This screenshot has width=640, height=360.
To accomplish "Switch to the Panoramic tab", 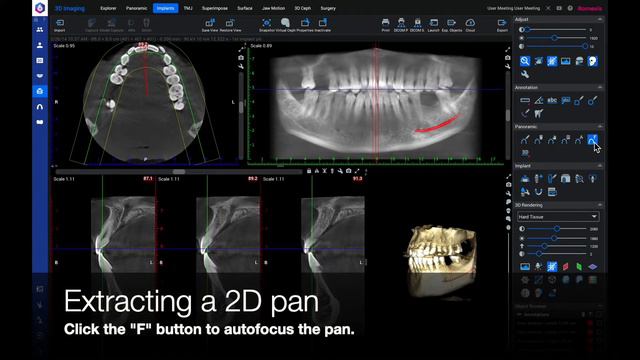I will click(x=137, y=8).
